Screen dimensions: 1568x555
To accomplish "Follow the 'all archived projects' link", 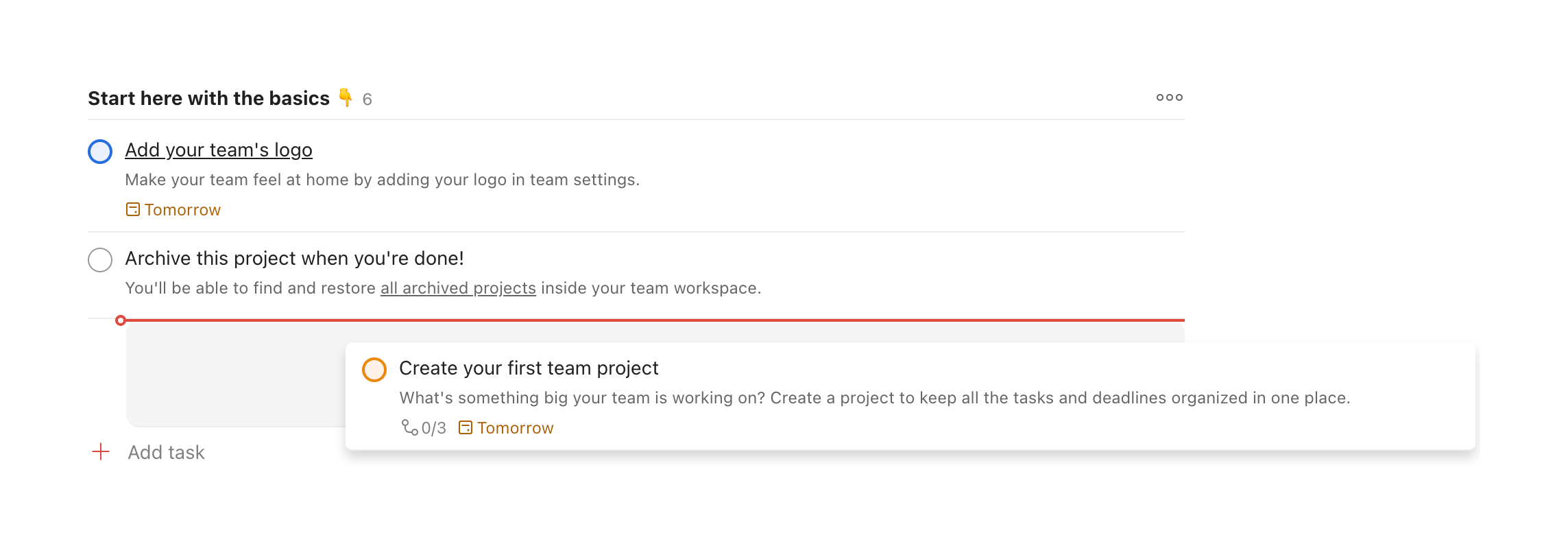I will (458, 288).
